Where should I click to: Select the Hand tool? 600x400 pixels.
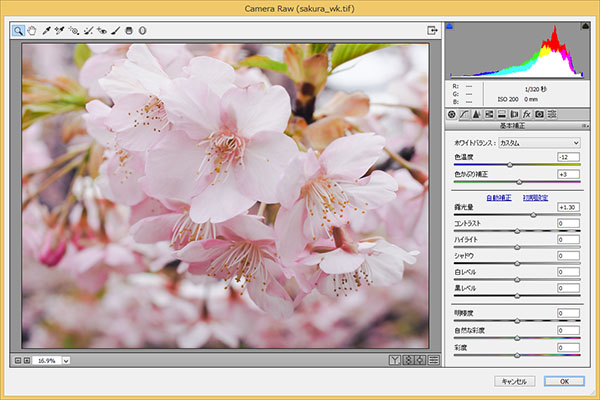32,31
